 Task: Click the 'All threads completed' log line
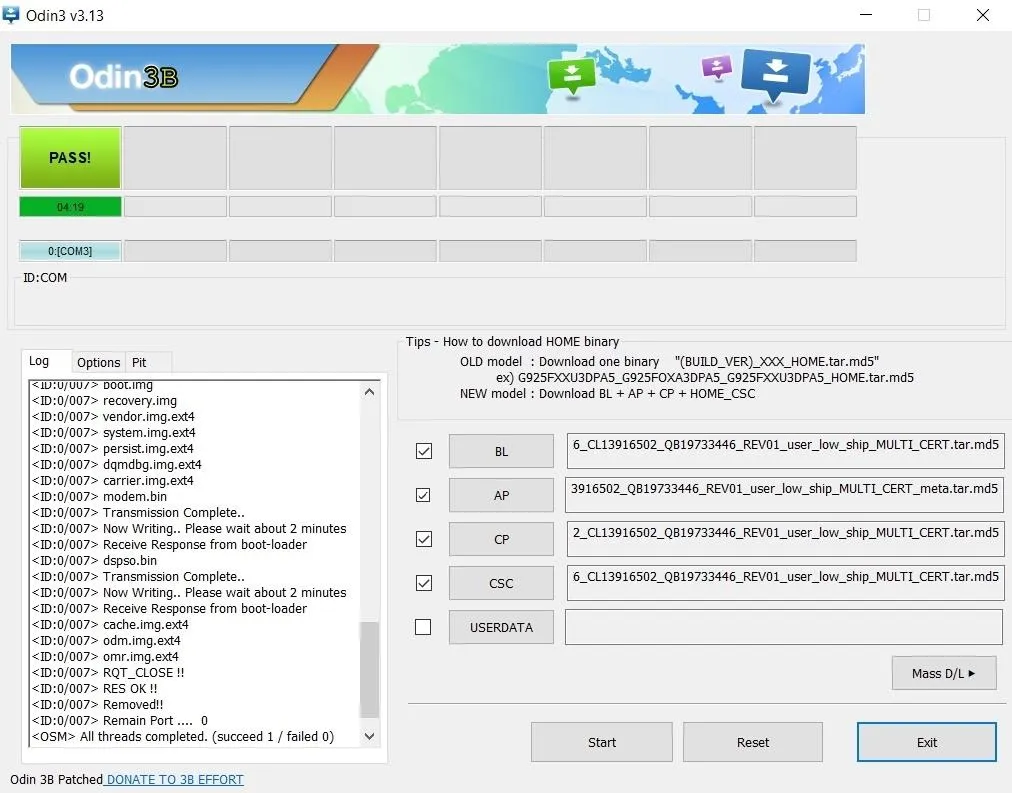coord(183,736)
